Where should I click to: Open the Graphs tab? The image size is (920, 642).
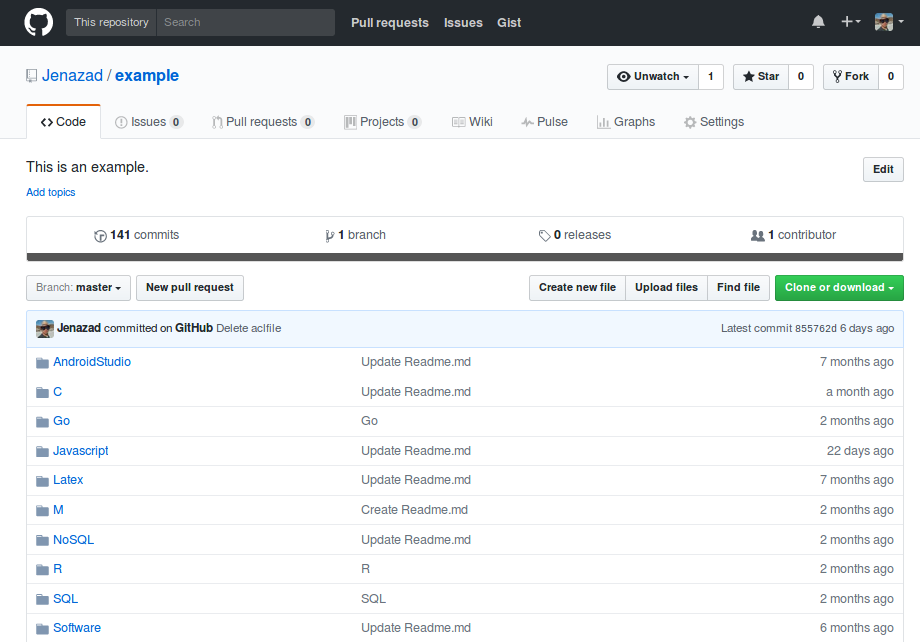coord(625,122)
